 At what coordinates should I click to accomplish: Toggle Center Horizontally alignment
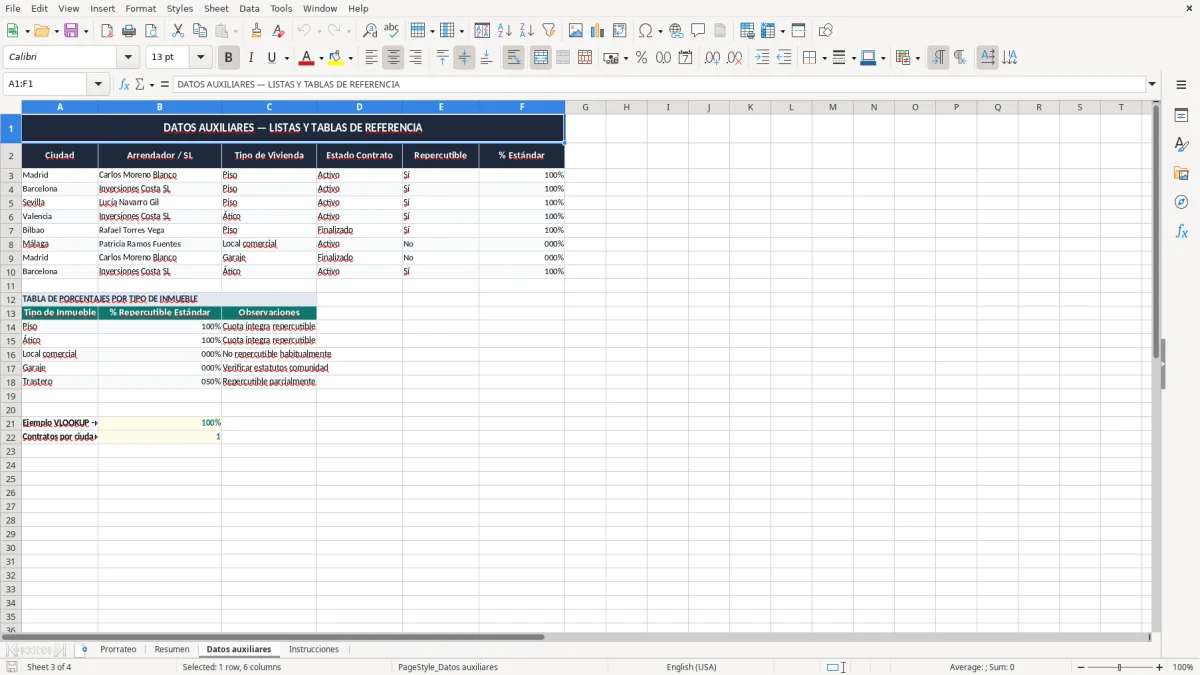click(393, 58)
